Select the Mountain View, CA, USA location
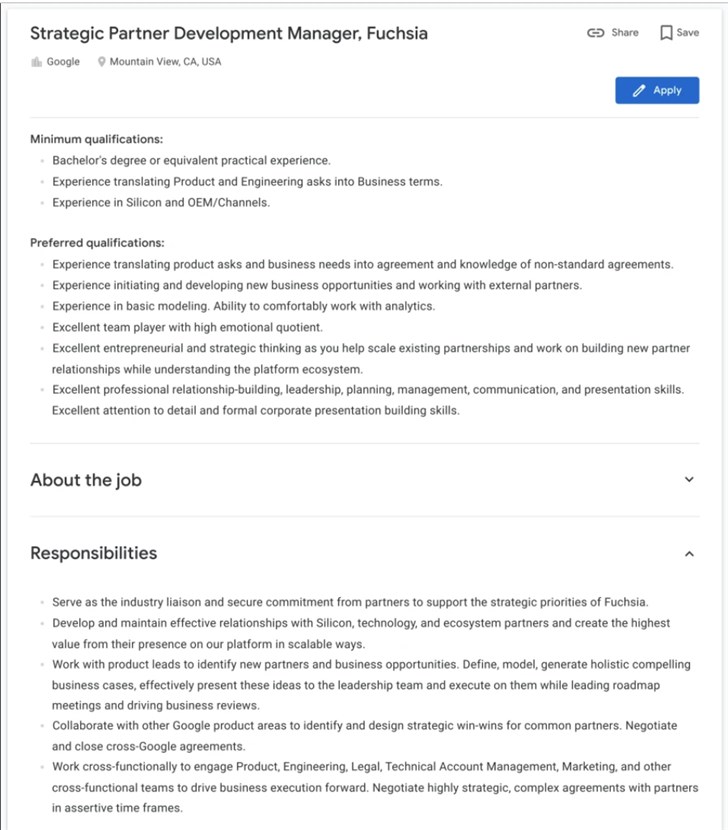This screenshot has height=830, width=728. 165,62
